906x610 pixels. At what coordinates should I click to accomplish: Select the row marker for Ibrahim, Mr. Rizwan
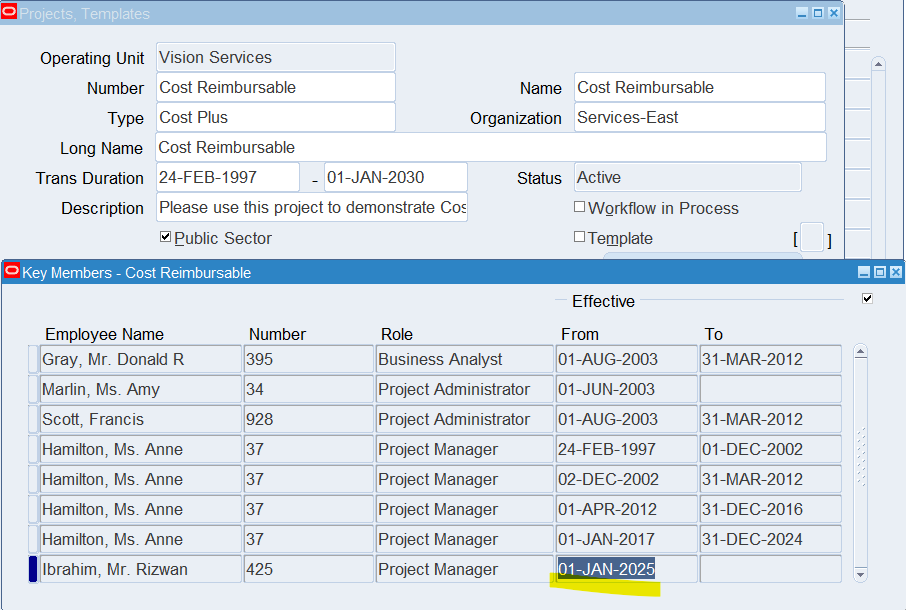point(33,569)
